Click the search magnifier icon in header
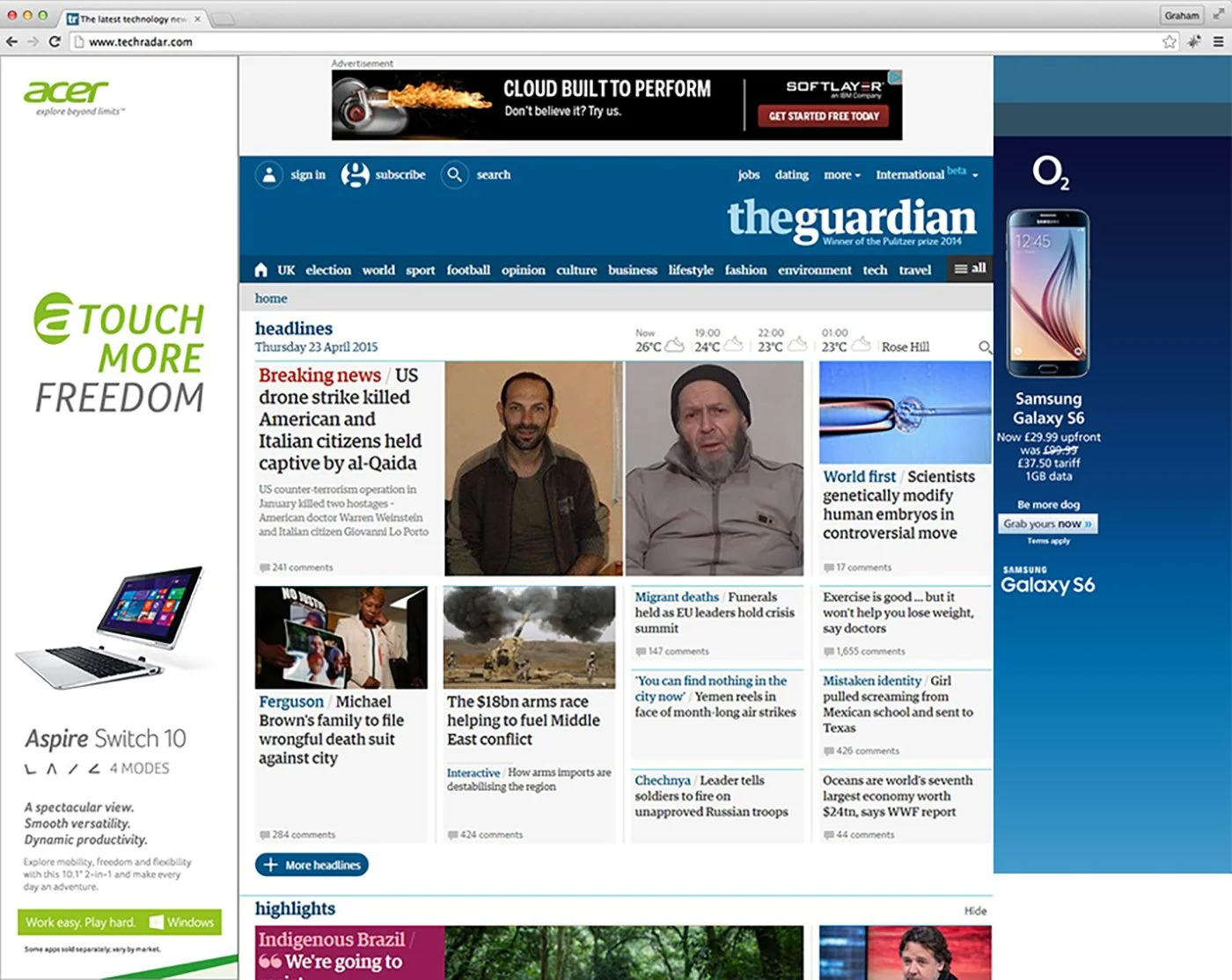 (454, 174)
